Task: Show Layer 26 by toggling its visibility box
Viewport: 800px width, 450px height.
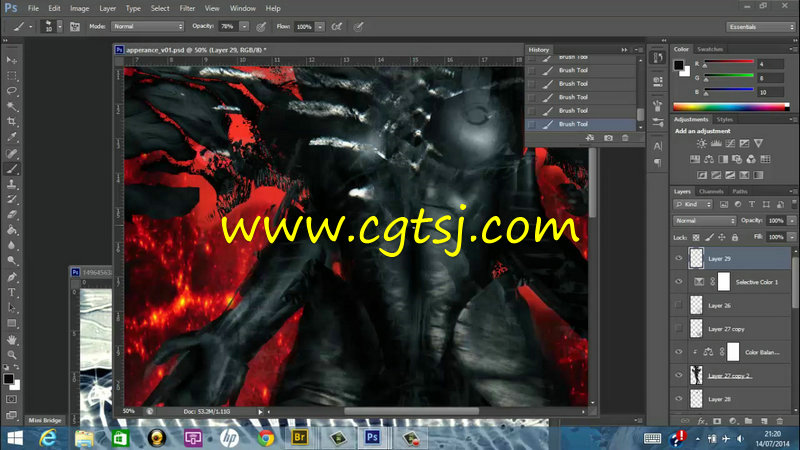Action: (679, 305)
